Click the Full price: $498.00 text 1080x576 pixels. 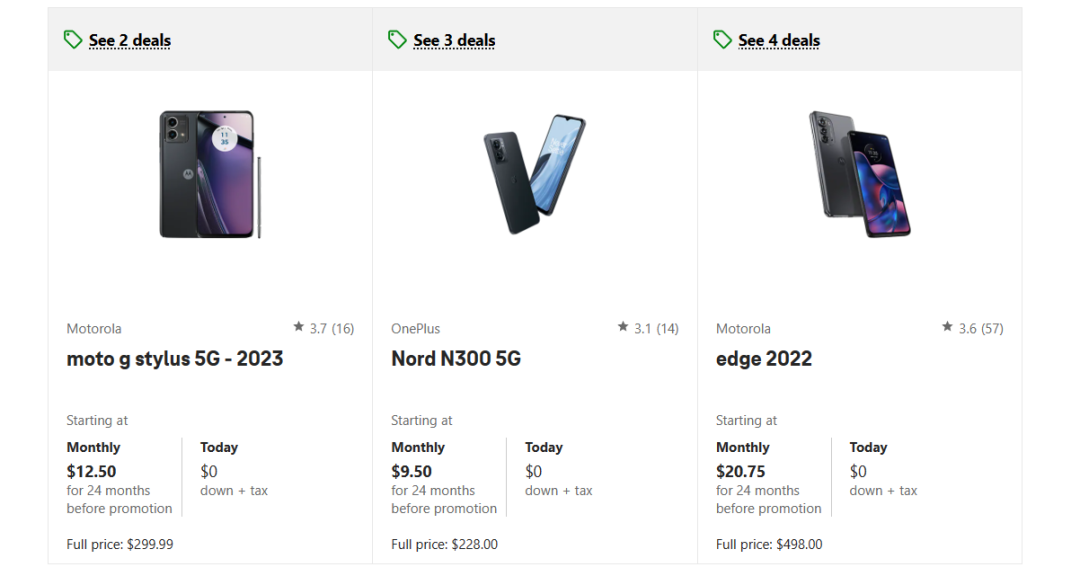769,545
